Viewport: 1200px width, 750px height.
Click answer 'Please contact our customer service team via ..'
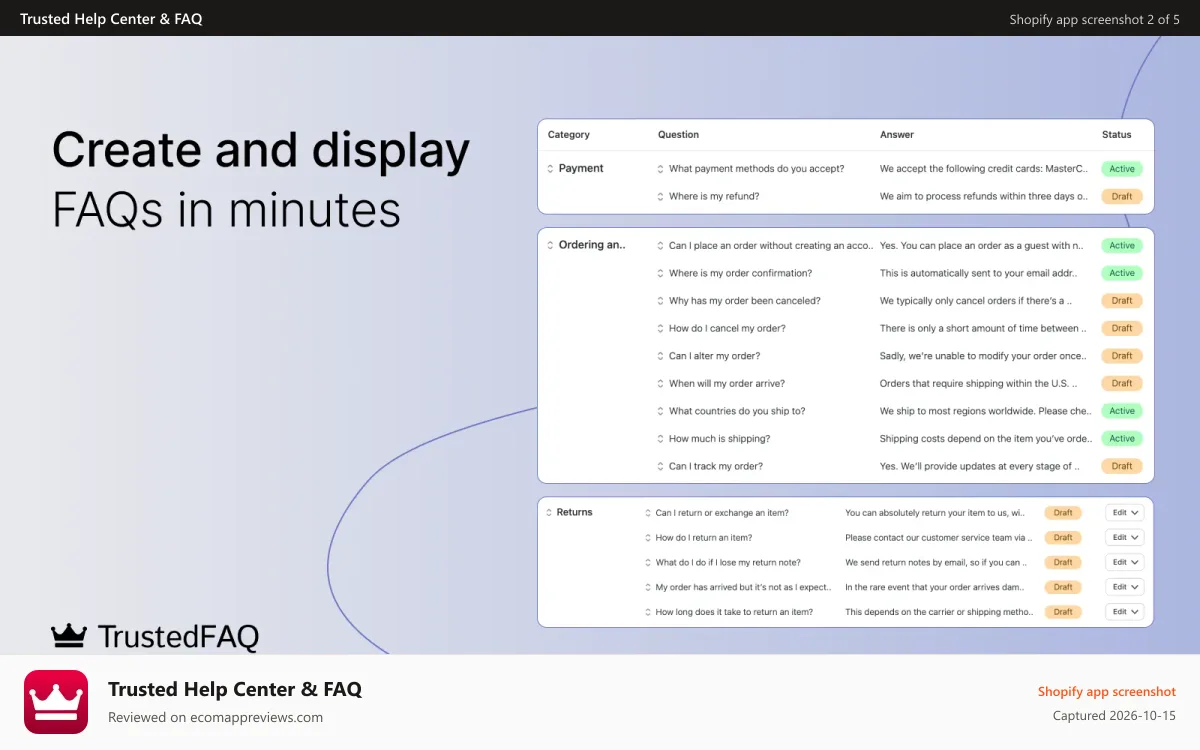(938, 537)
